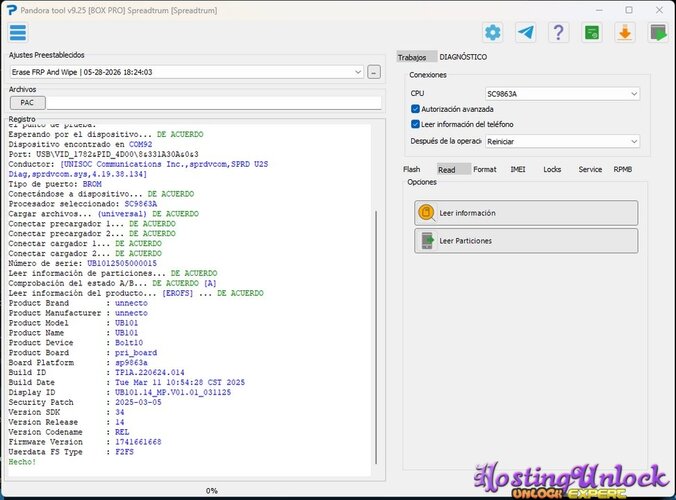Switch to the DIAGNÓSTICO tab
676x500 pixels.
click(463, 57)
